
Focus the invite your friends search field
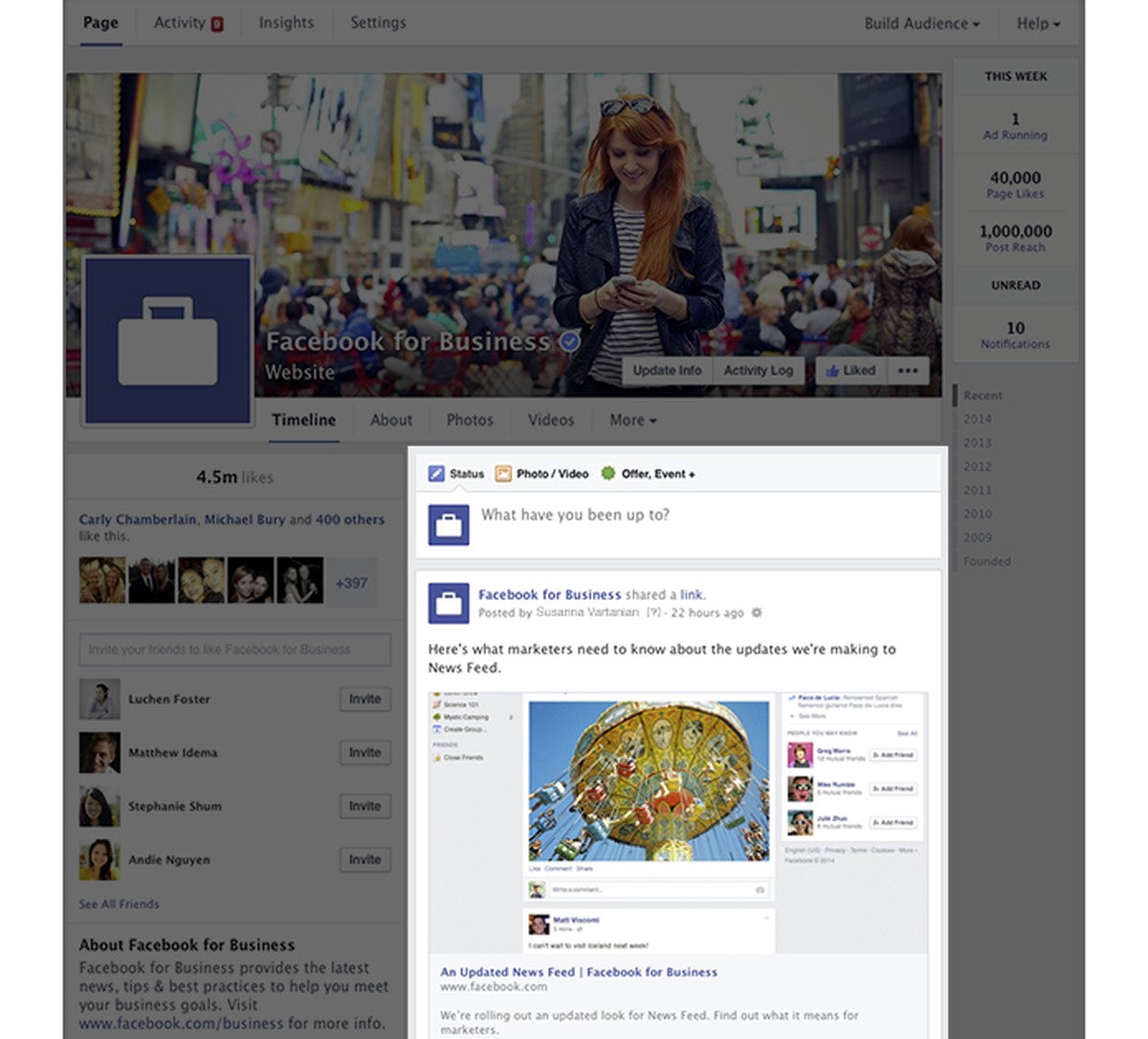pyautogui.click(x=234, y=650)
